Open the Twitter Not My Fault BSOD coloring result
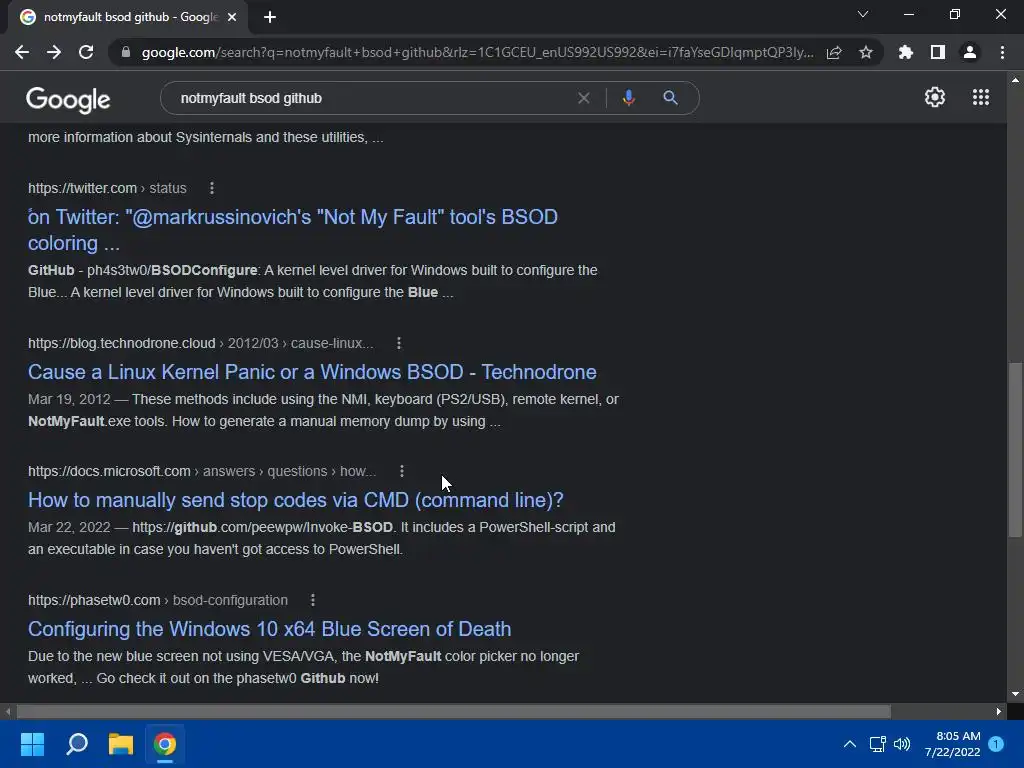The height and width of the screenshot is (768, 1024). tap(293, 230)
